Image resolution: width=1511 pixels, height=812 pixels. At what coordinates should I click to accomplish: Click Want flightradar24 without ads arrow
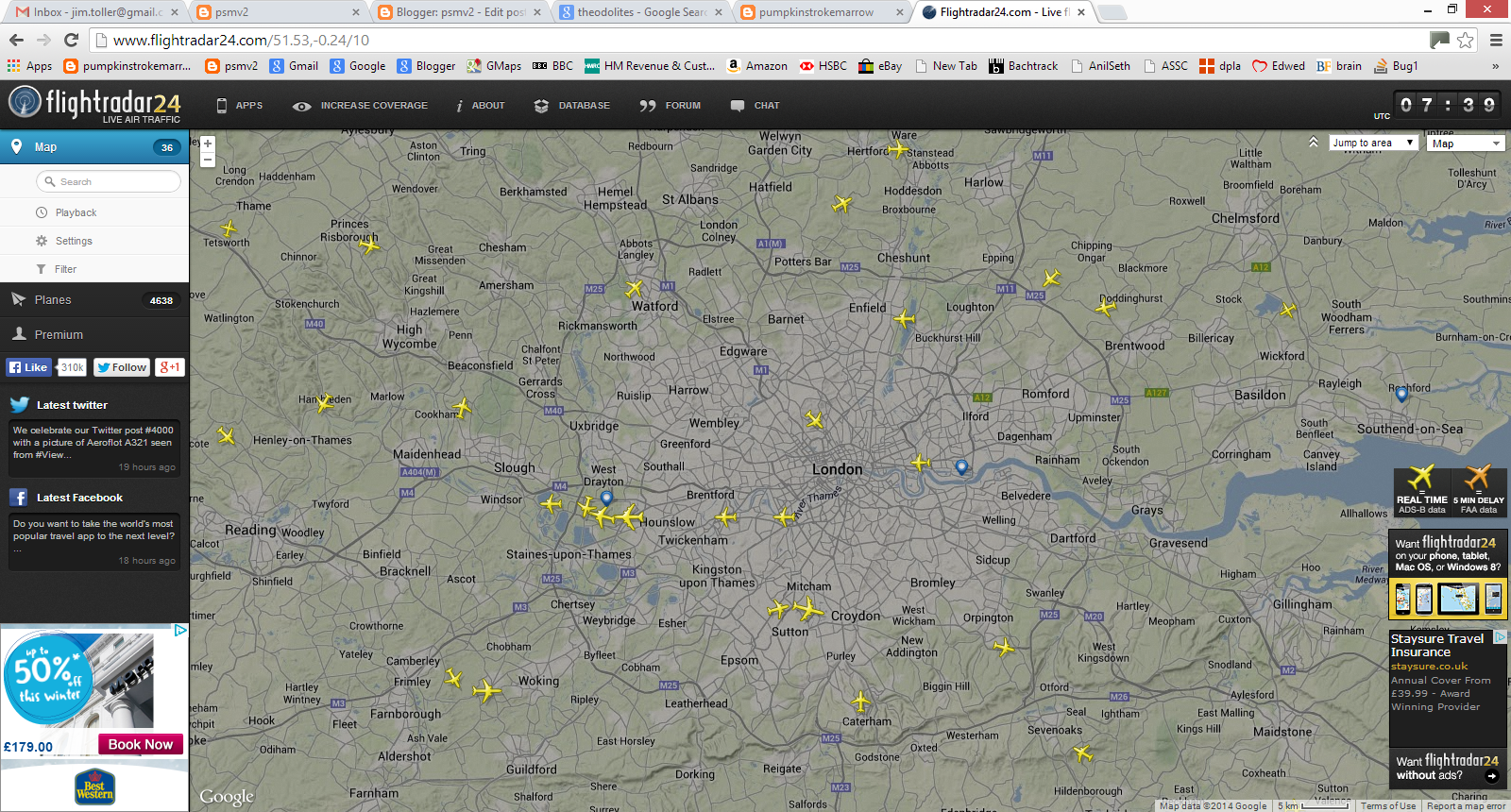[x=1492, y=776]
